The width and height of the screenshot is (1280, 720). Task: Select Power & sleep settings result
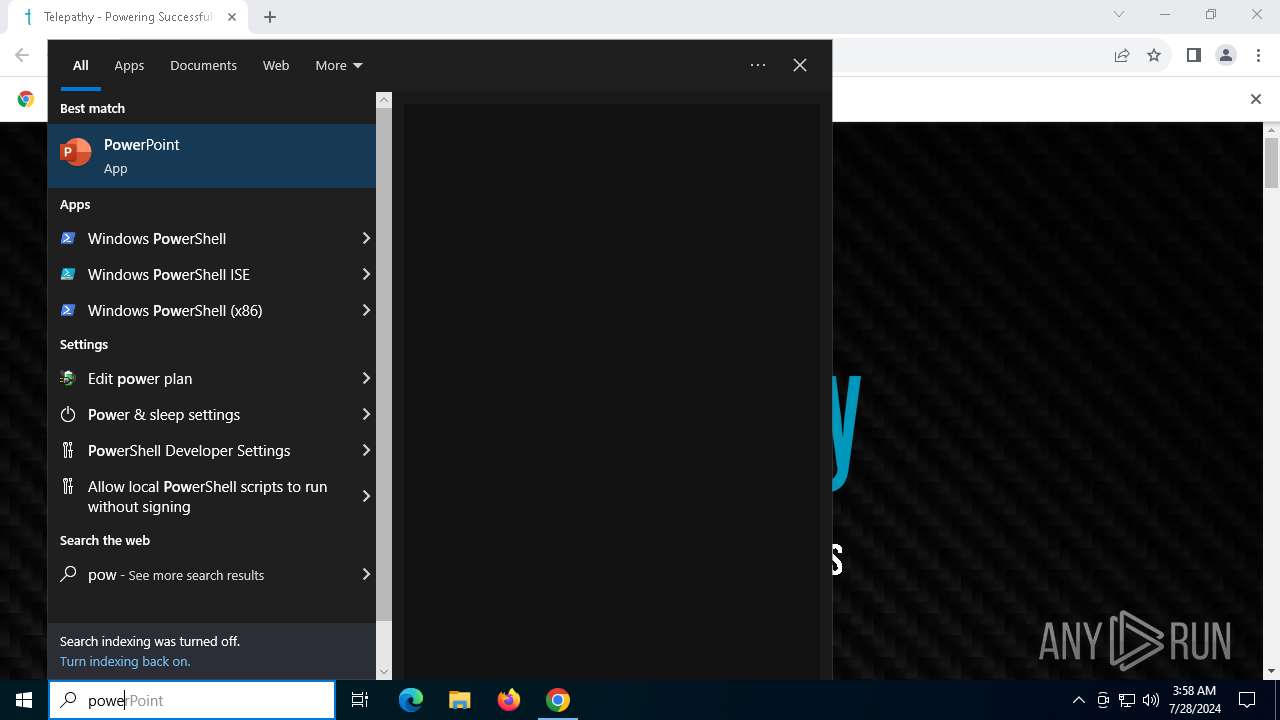click(x=211, y=414)
